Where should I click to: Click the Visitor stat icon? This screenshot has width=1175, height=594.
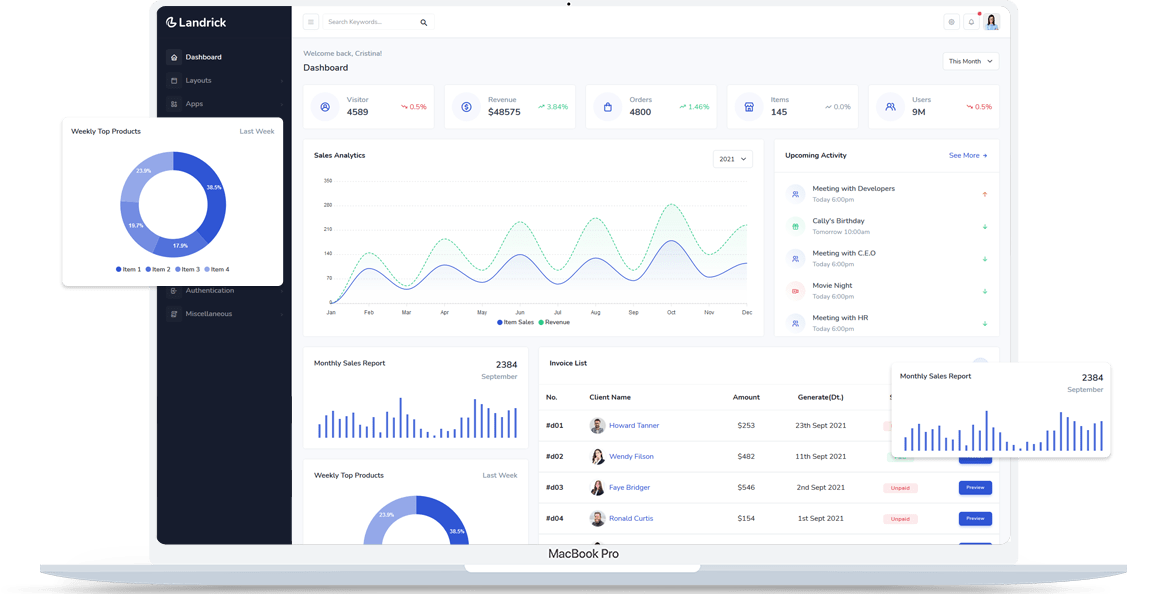(324, 105)
